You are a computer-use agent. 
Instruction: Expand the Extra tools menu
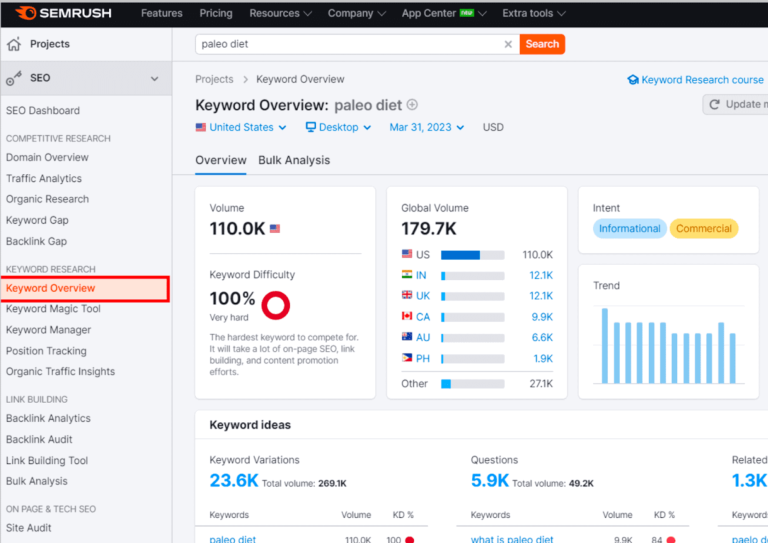pos(533,13)
